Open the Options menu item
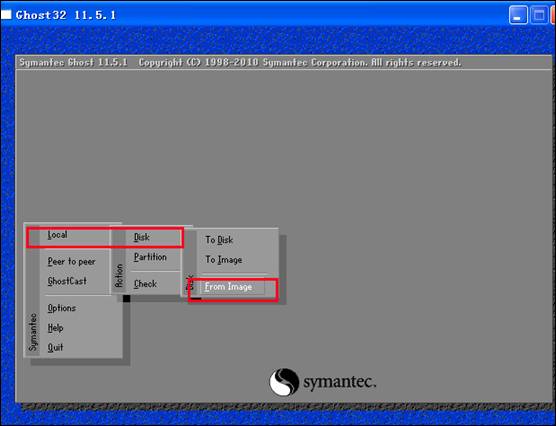 [x=62, y=308]
